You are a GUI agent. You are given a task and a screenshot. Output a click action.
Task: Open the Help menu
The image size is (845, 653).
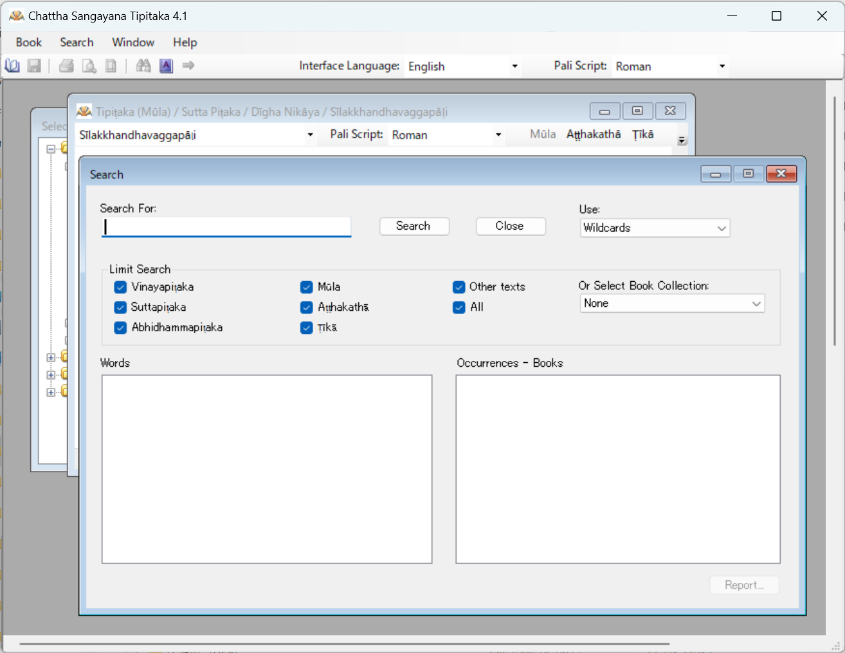point(185,42)
